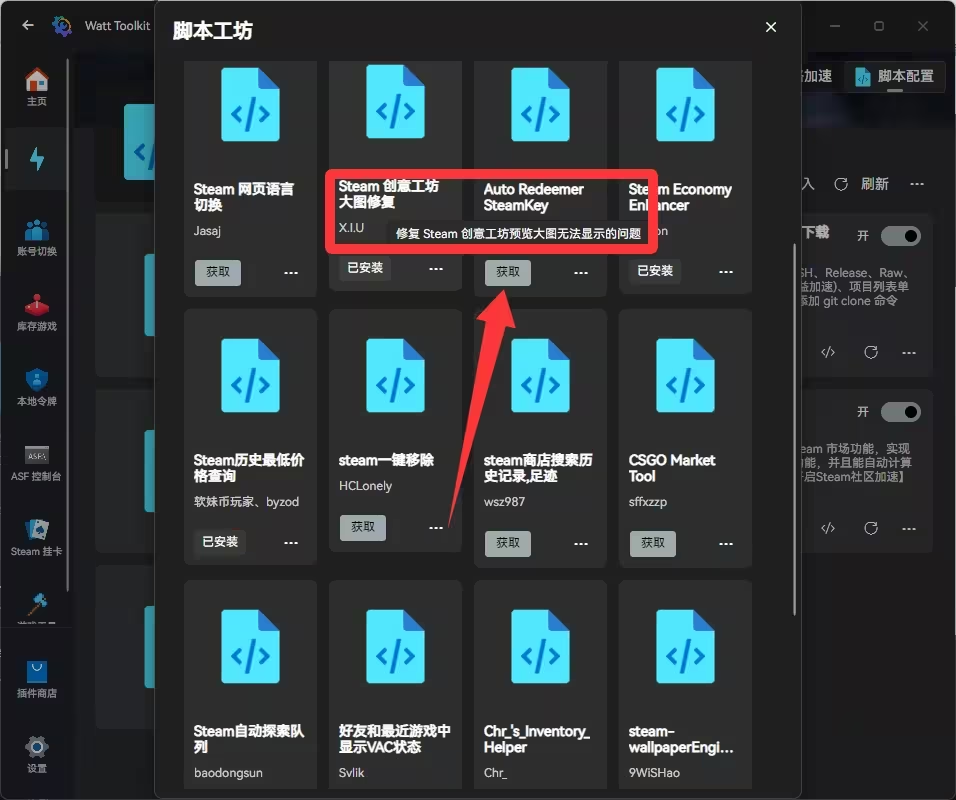Image resolution: width=956 pixels, height=800 pixels.
Task: Get the steam一键移除 script
Action: pos(363,527)
